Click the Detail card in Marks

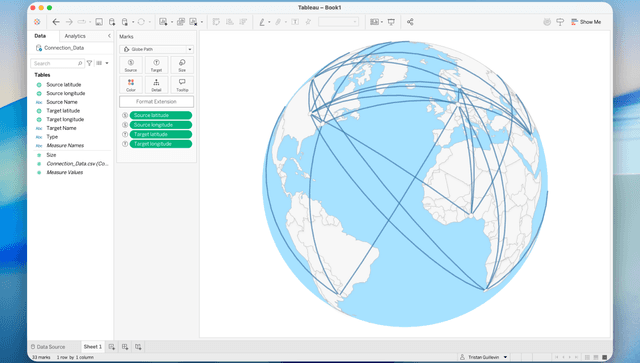156,85
